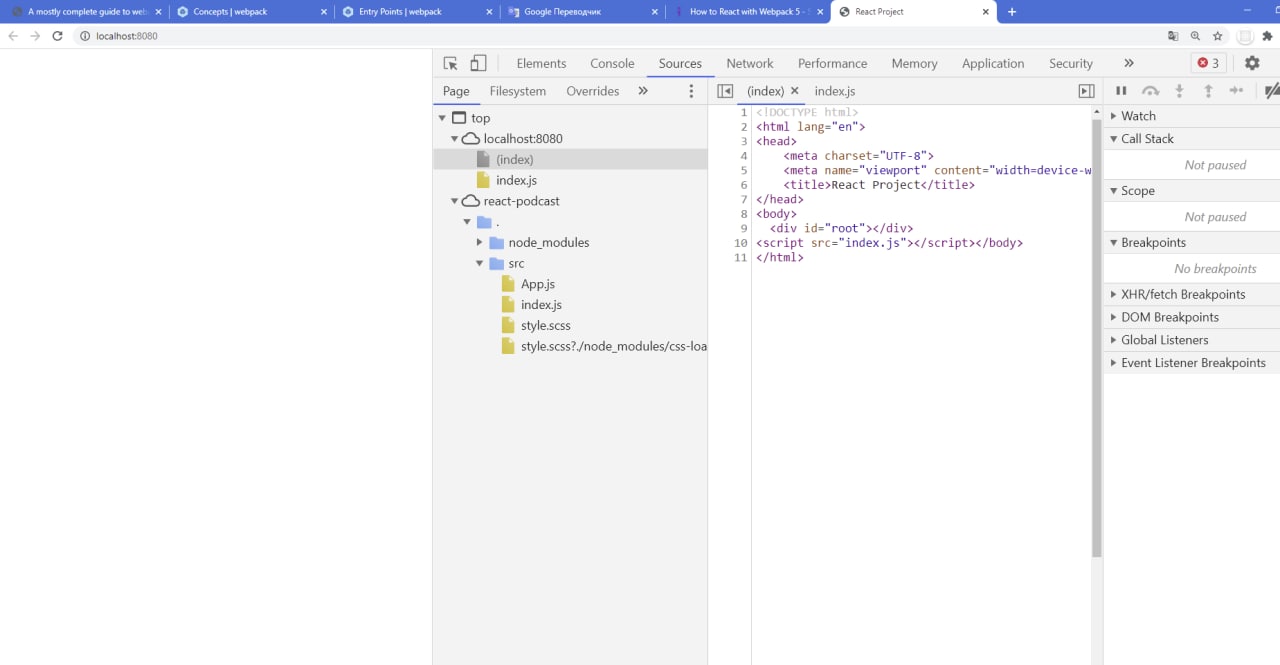Show more DevTools panel tabs chevron
The width and height of the screenshot is (1280, 665).
pyautogui.click(x=1129, y=63)
